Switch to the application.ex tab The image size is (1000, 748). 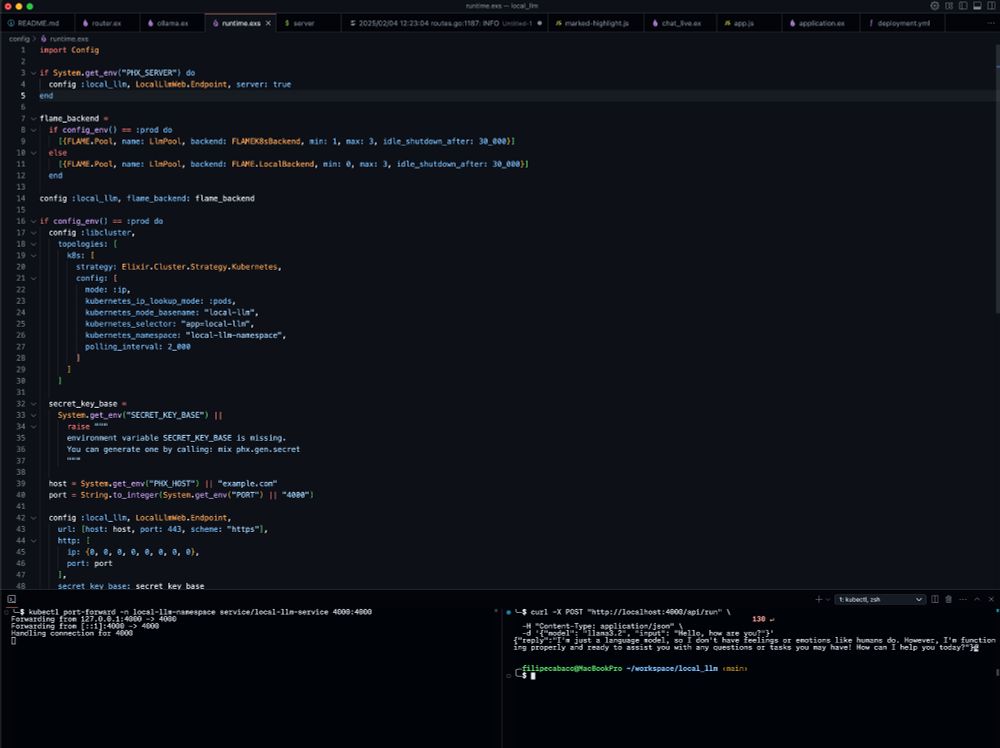click(x=821, y=23)
